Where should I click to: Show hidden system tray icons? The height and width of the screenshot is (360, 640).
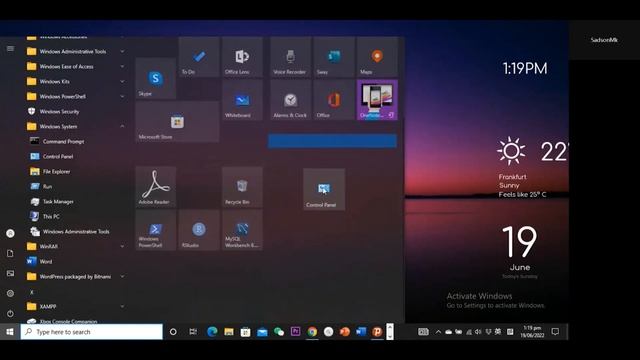pos(438,332)
